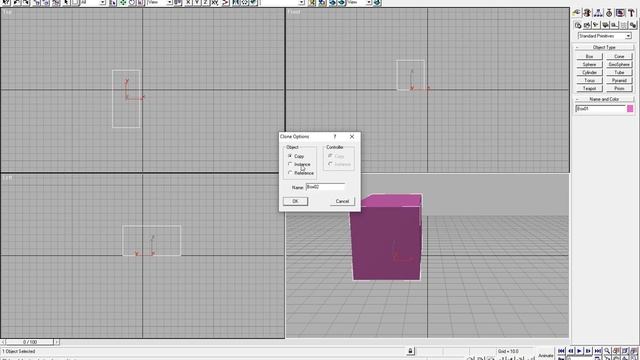Open the Display panel tab

[620, 13]
